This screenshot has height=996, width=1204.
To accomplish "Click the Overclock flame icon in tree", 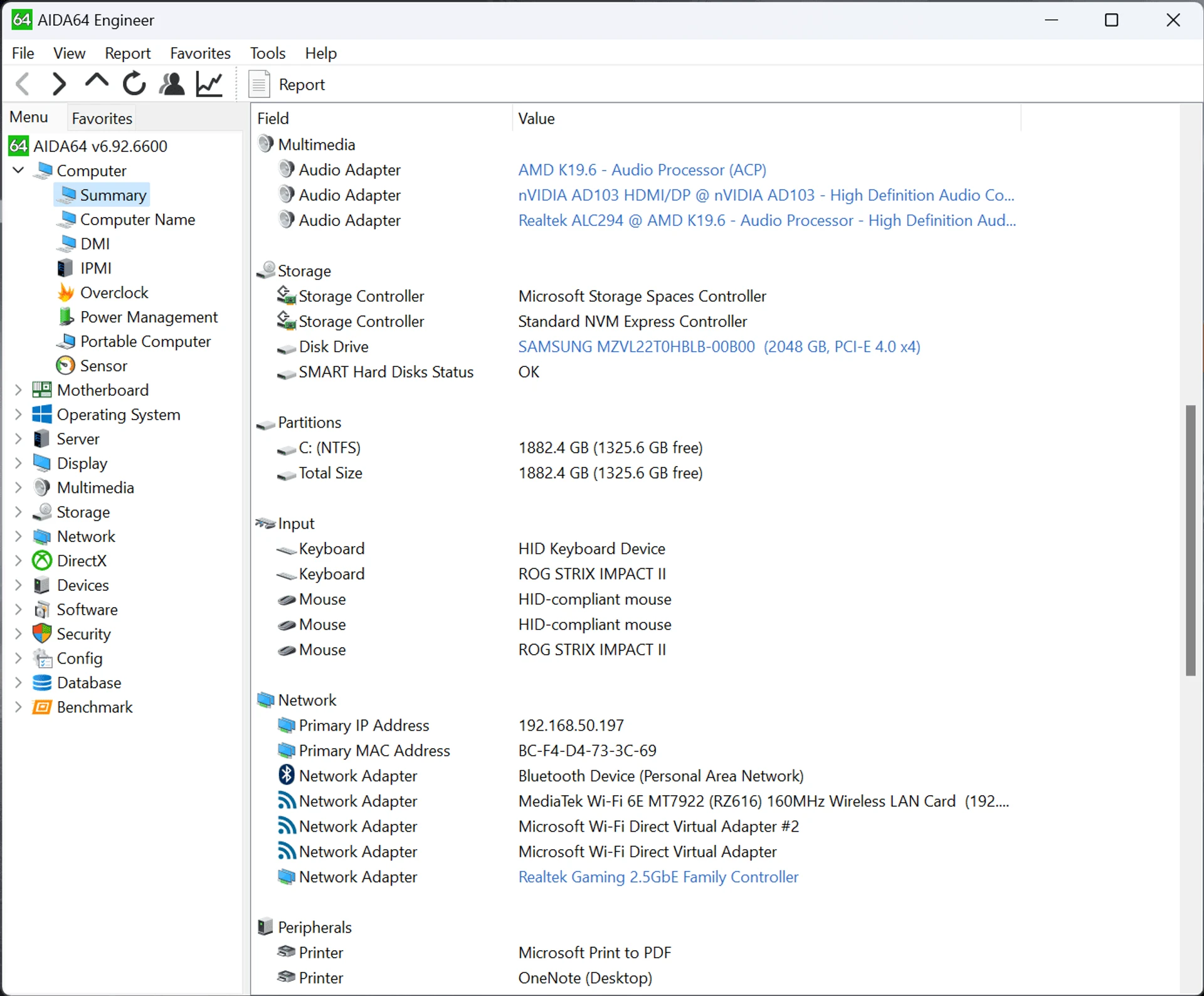I will pos(66,293).
